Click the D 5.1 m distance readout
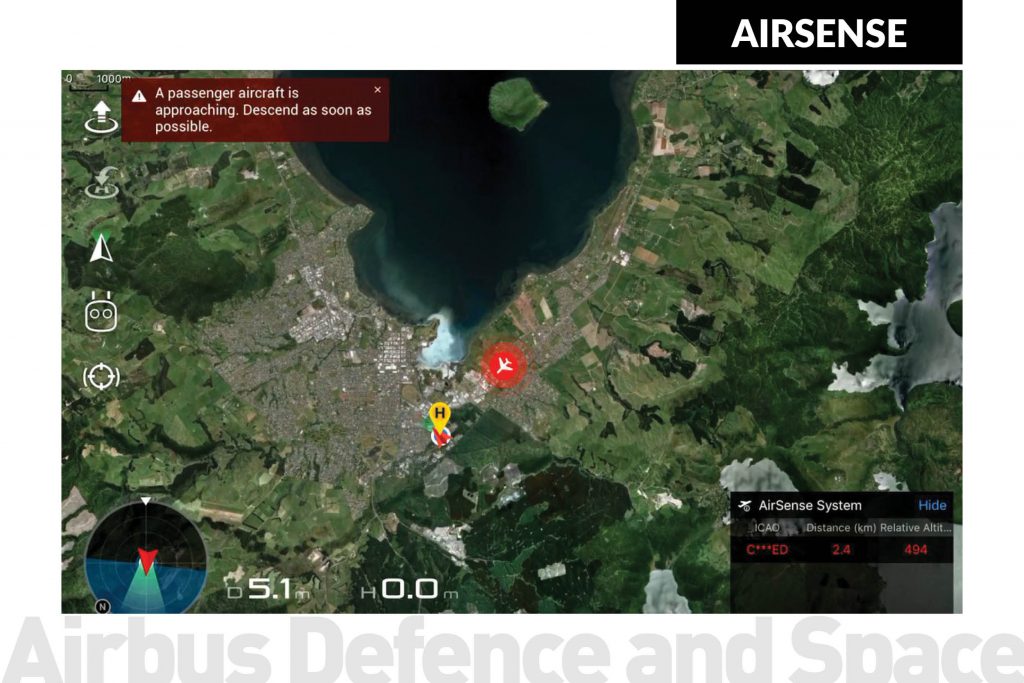Screen dimensions: 1024x683 (x=268, y=589)
